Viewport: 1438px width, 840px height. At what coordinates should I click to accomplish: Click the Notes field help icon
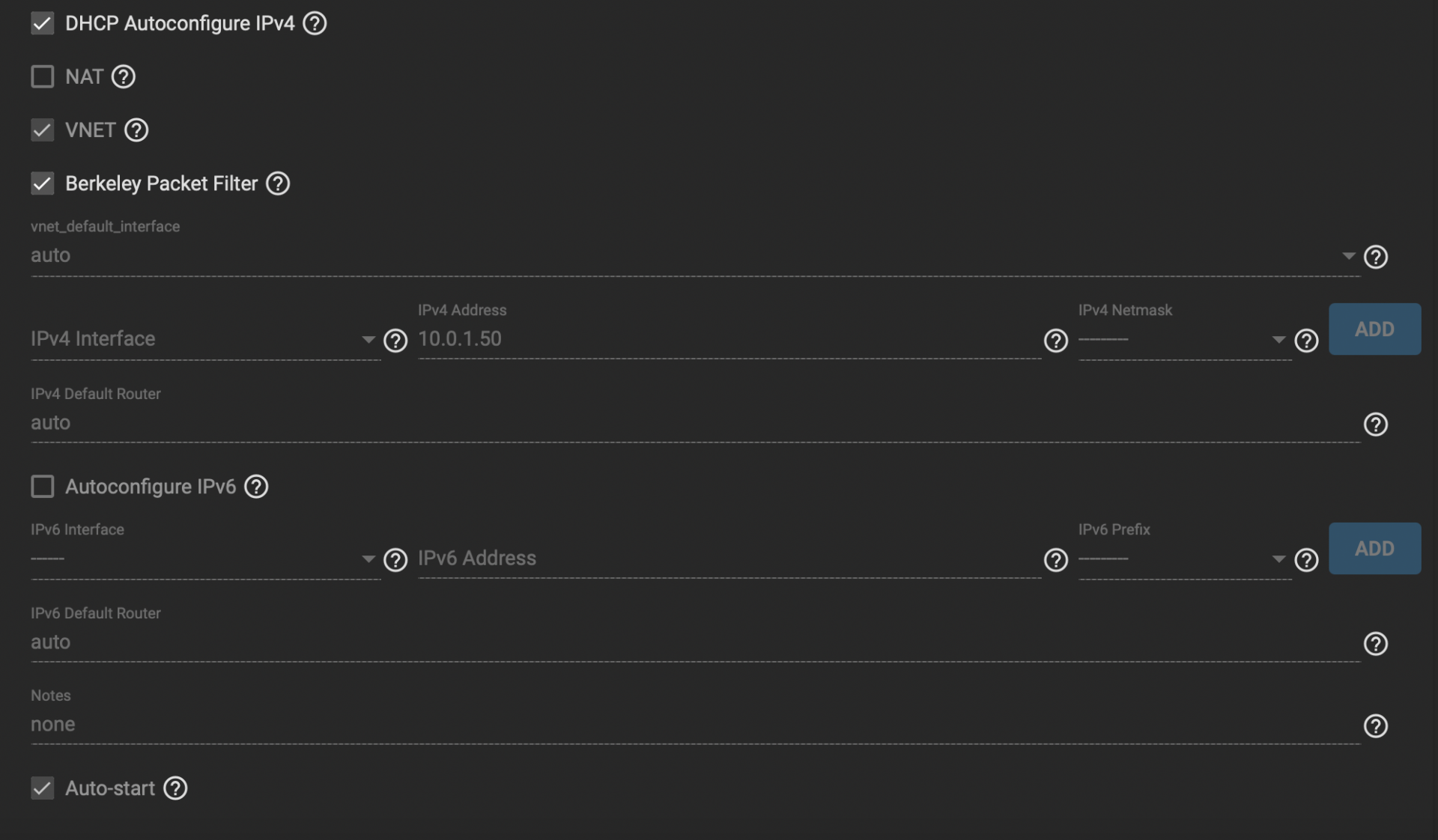pos(1375,726)
